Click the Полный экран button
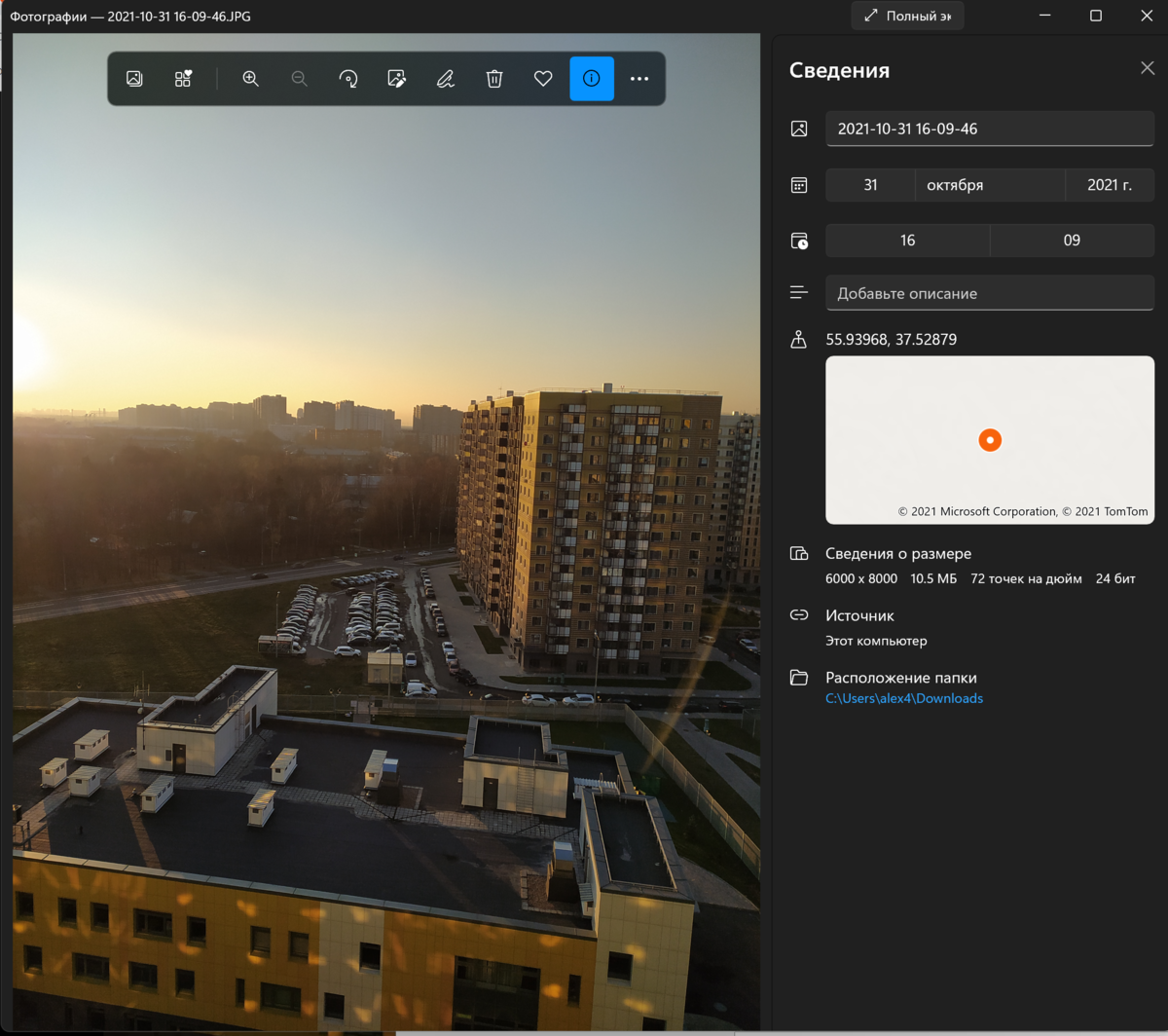This screenshot has width=1168, height=1036. tap(907, 16)
